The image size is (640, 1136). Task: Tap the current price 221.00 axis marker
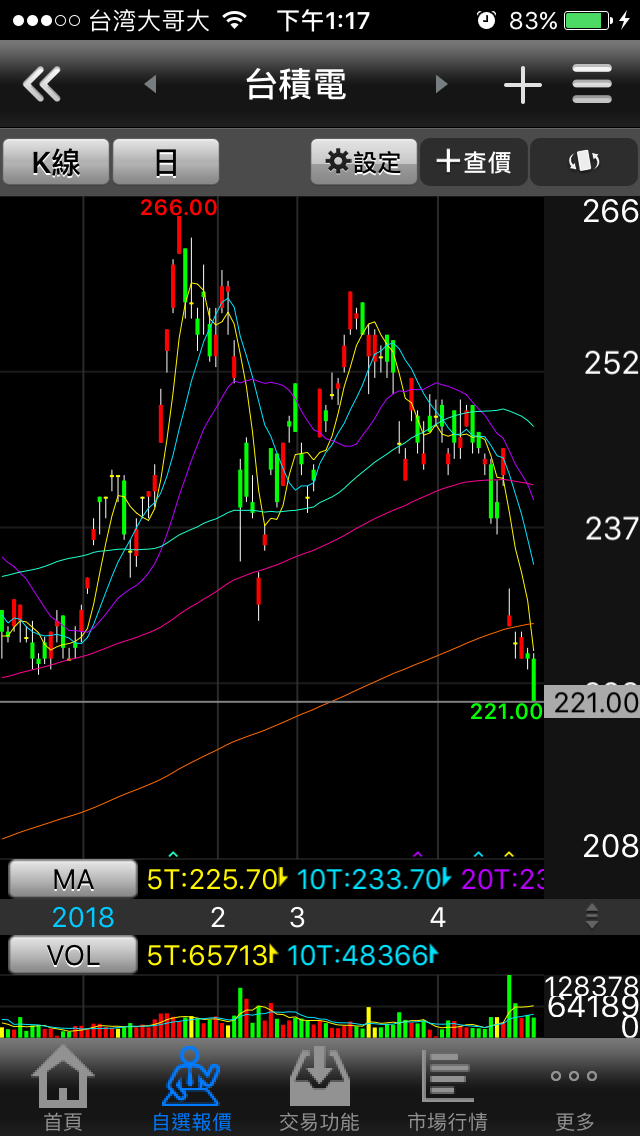coord(591,702)
